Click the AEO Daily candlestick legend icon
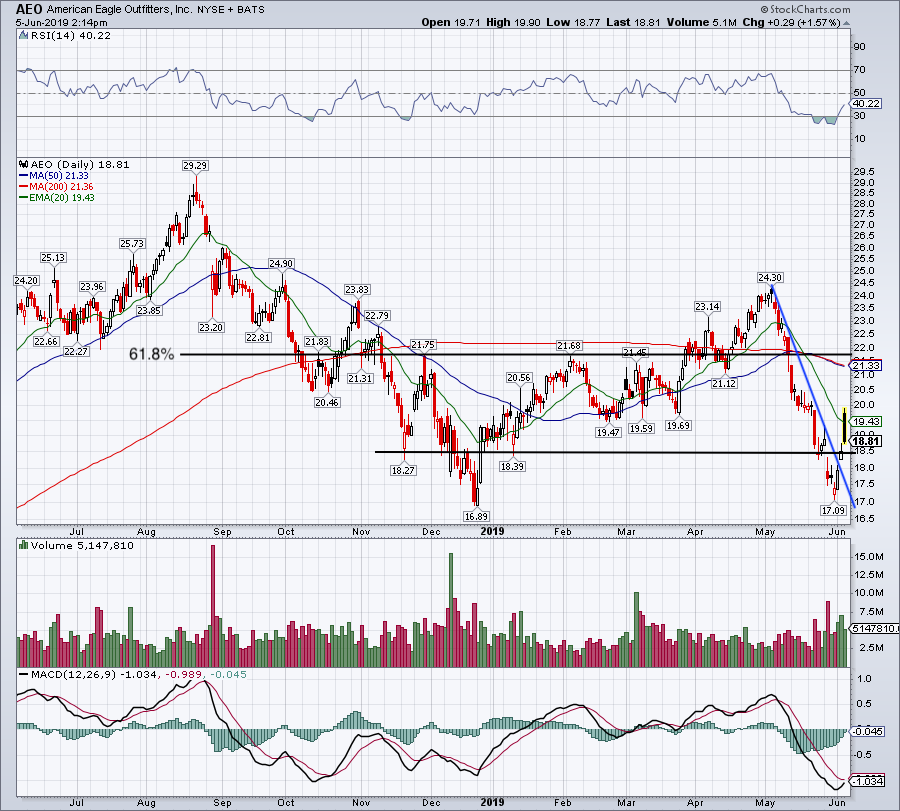The height and width of the screenshot is (811, 900). click(x=24, y=164)
